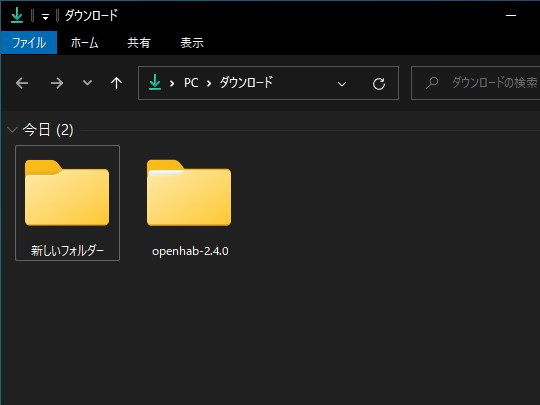Go back with the left arrow
The image size is (540, 405).
pyautogui.click(x=22, y=83)
